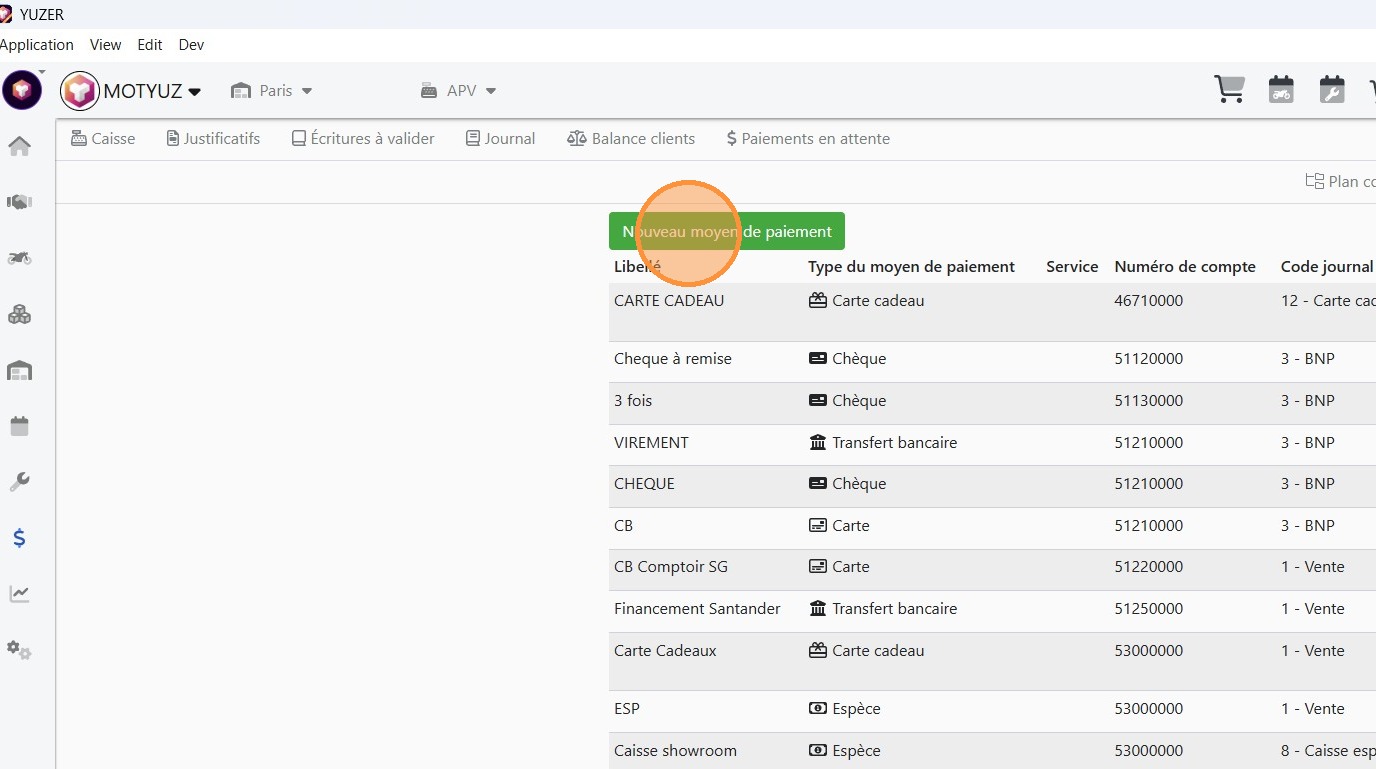Open the gears settings sidebar section
1376x769 pixels.
tap(20, 650)
